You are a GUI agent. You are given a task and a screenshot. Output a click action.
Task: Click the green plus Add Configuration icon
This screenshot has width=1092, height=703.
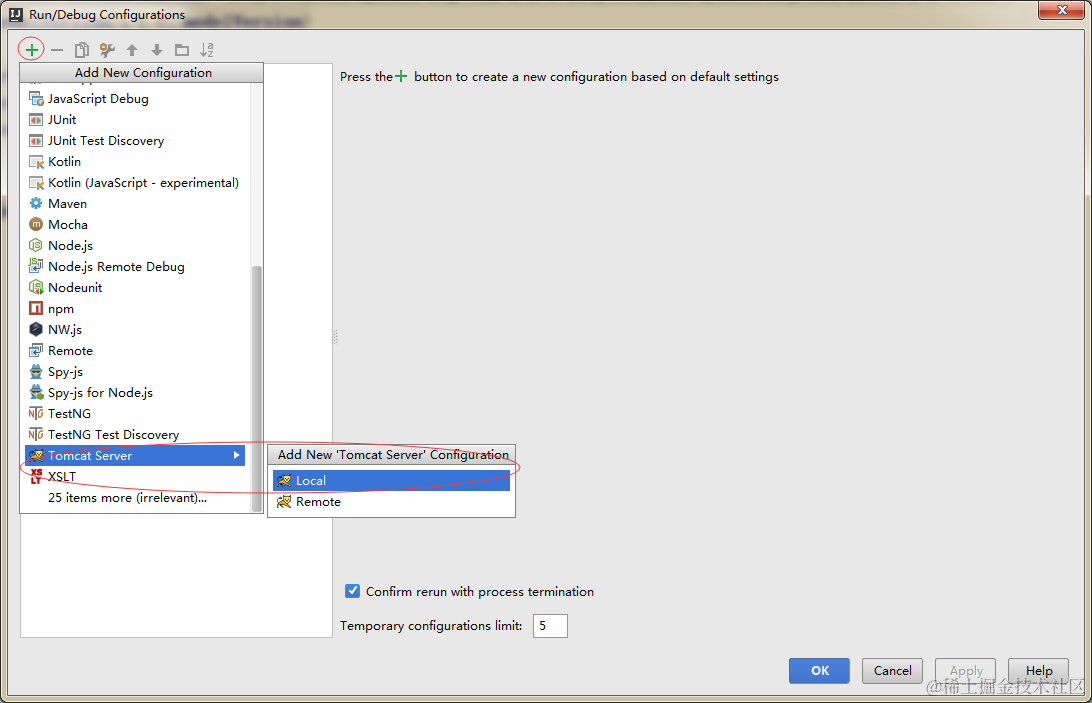click(31, 49)
